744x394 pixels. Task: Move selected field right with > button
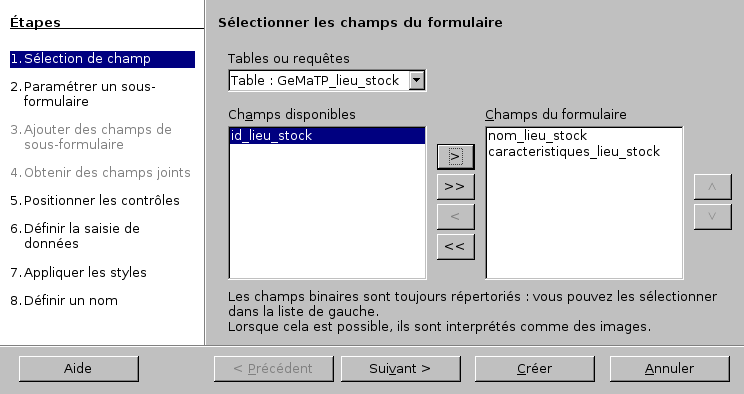point(456,157)
